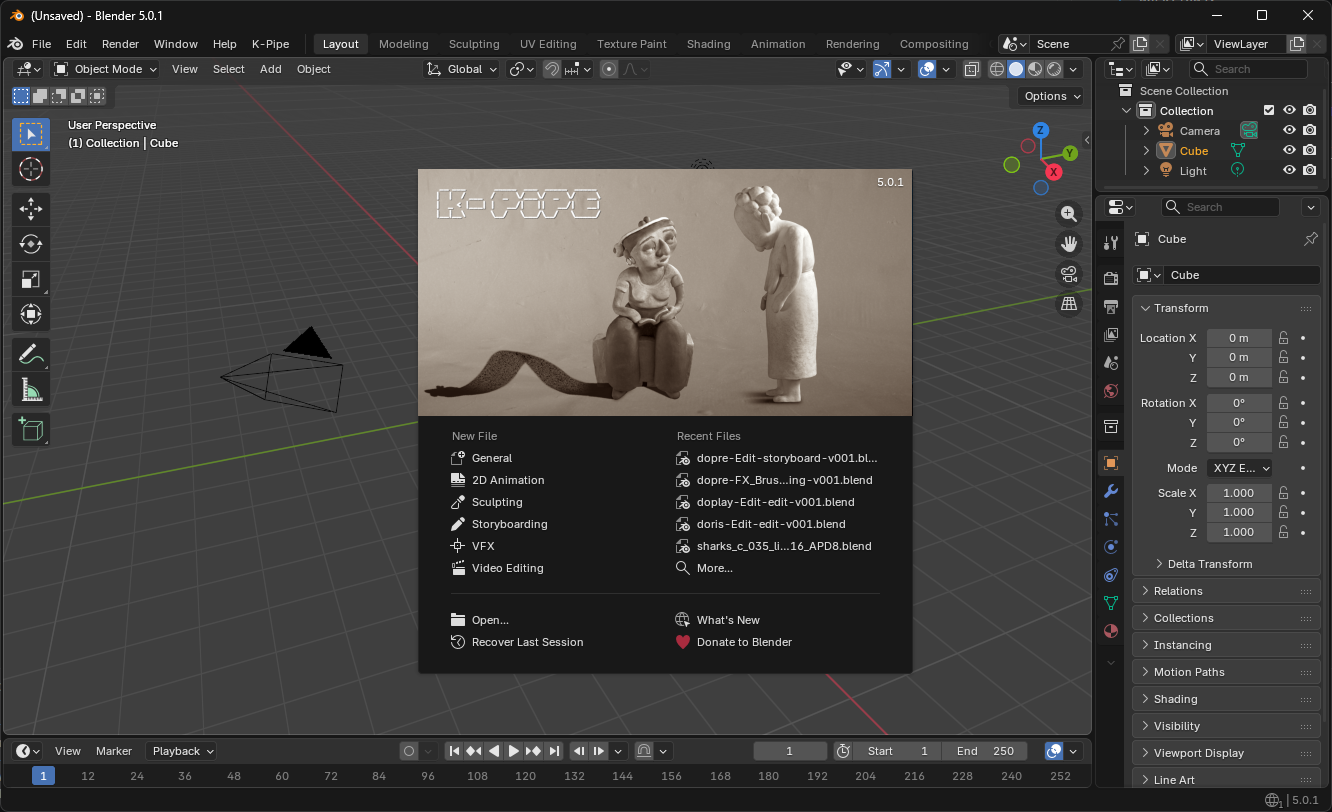Click the Scale X value field
This screenshot has width=1332, height=812.
pyautogui.click(x=1239, y=493)
